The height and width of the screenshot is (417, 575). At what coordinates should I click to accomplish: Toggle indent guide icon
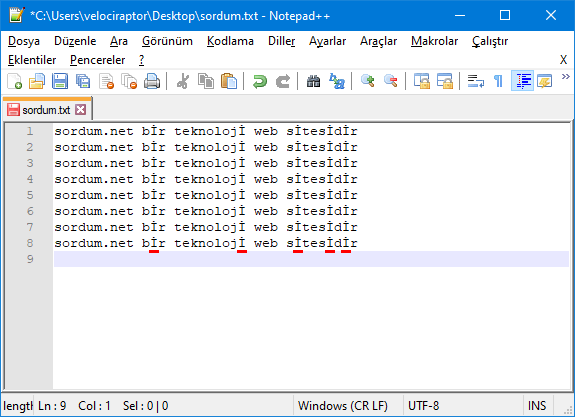(x=523, y=81)
